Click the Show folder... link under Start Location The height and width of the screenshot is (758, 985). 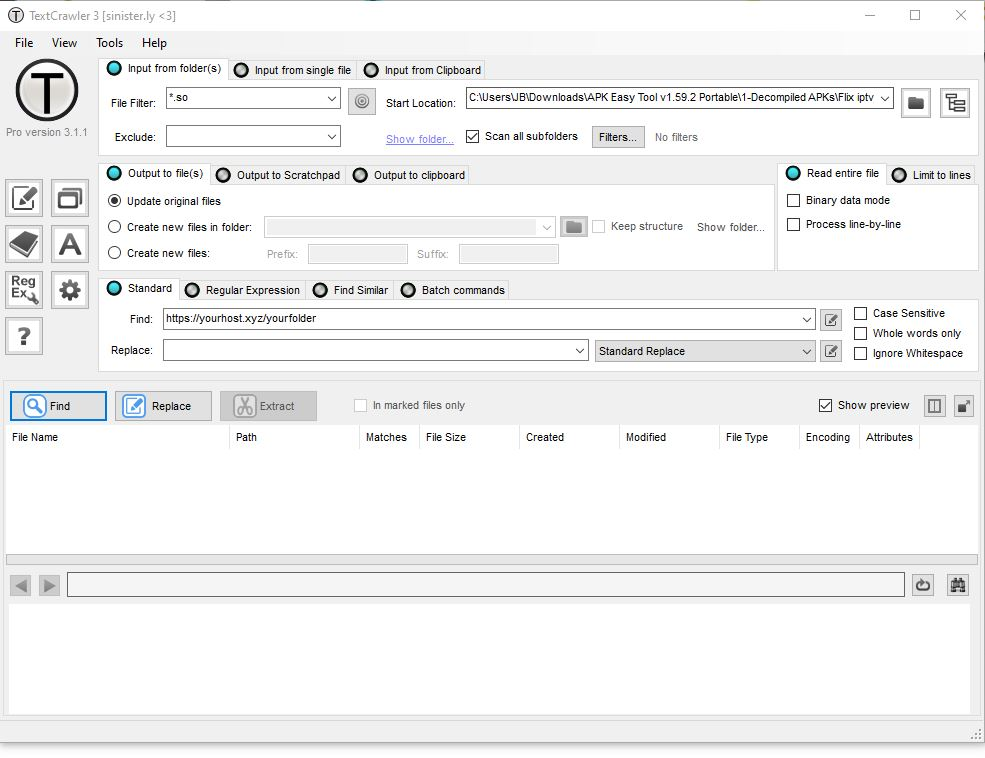tap(419, 139)
